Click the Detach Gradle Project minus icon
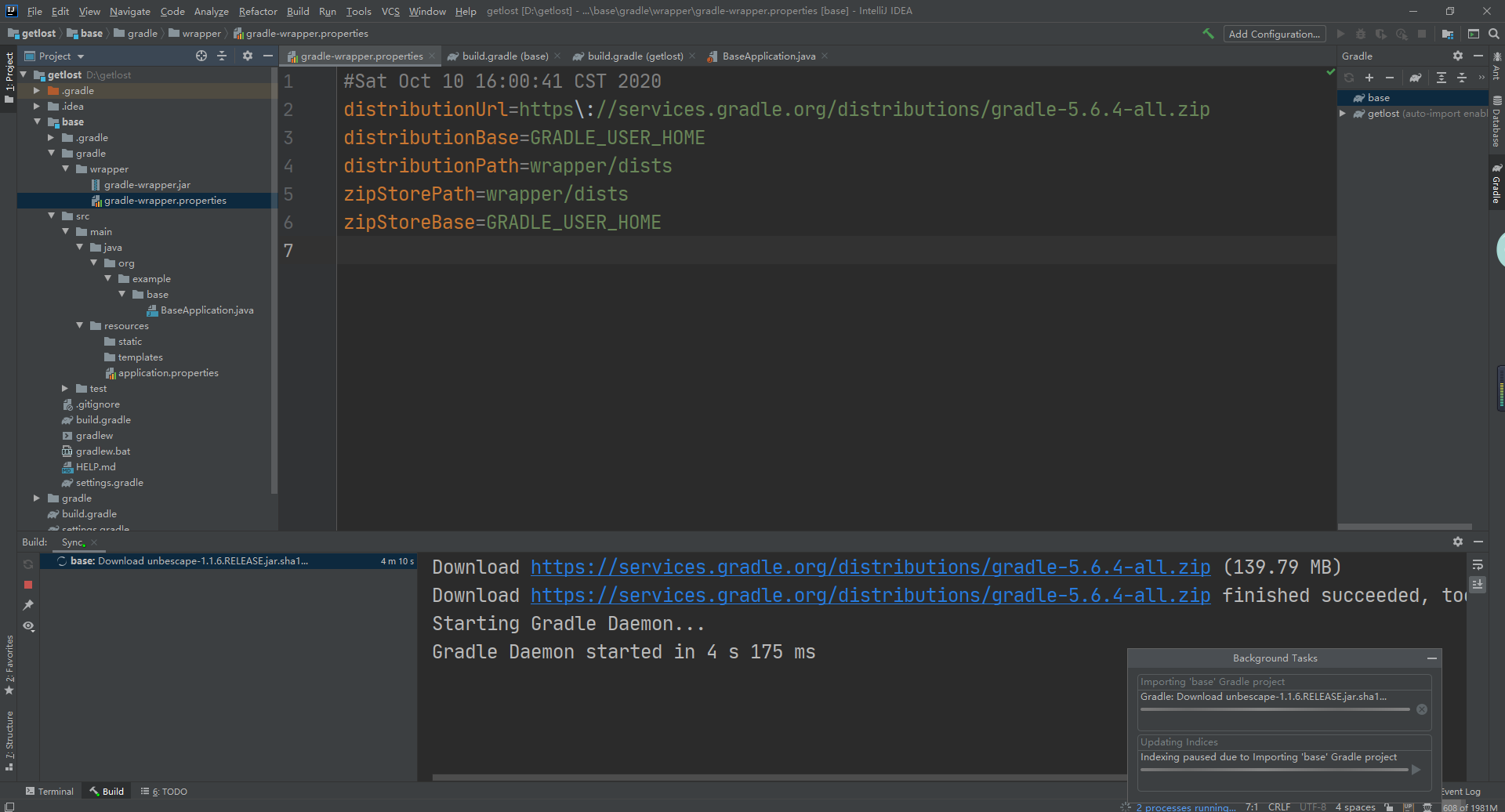1505x812 pixels. click(1390, 78)
